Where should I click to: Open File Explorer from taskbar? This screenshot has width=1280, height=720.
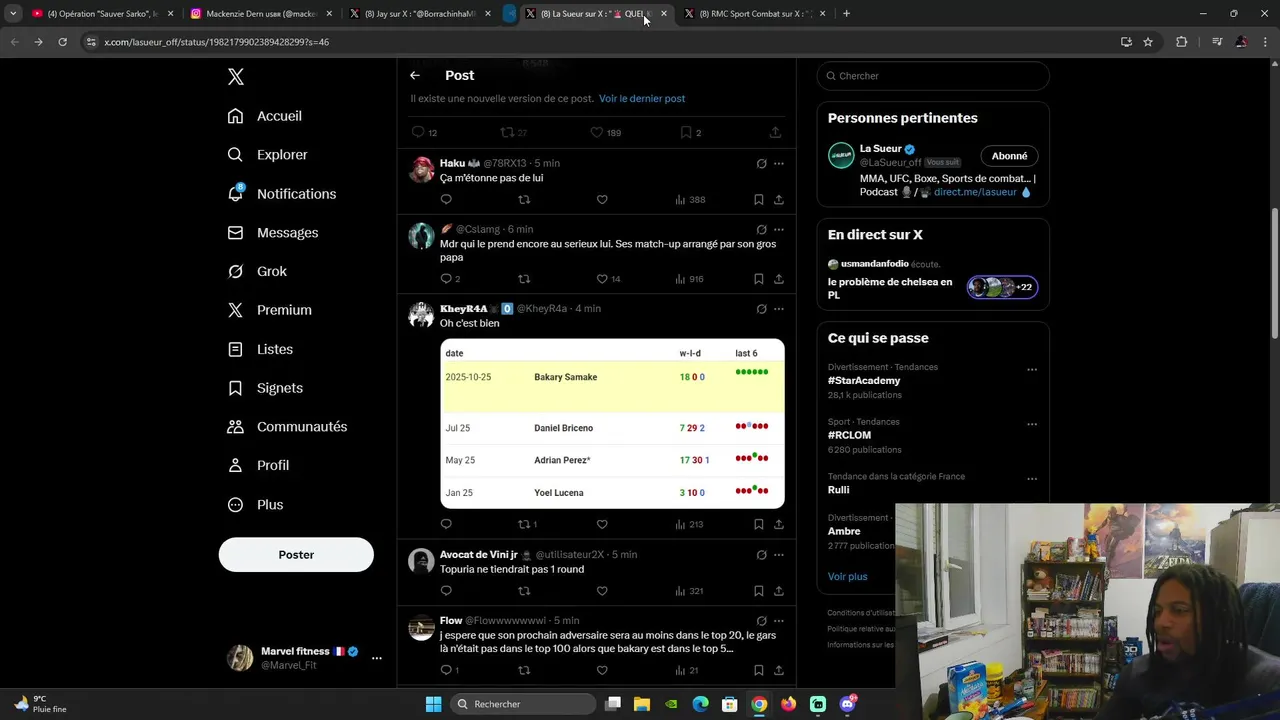click(x=642, y=704)
